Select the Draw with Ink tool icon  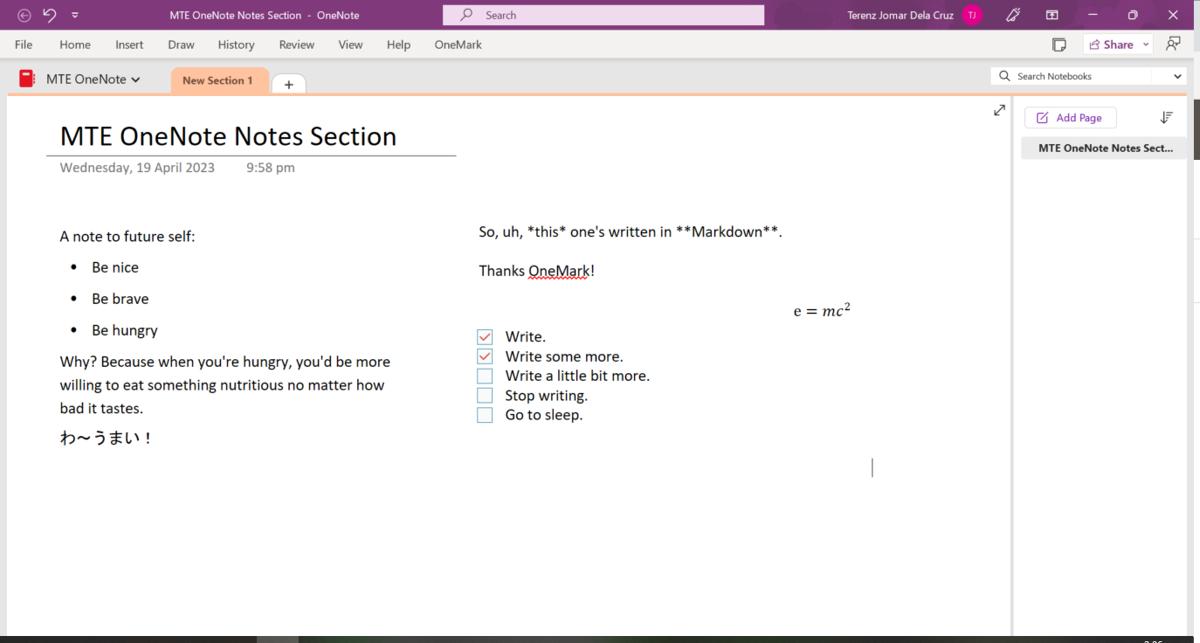[x=1013, y=14]
